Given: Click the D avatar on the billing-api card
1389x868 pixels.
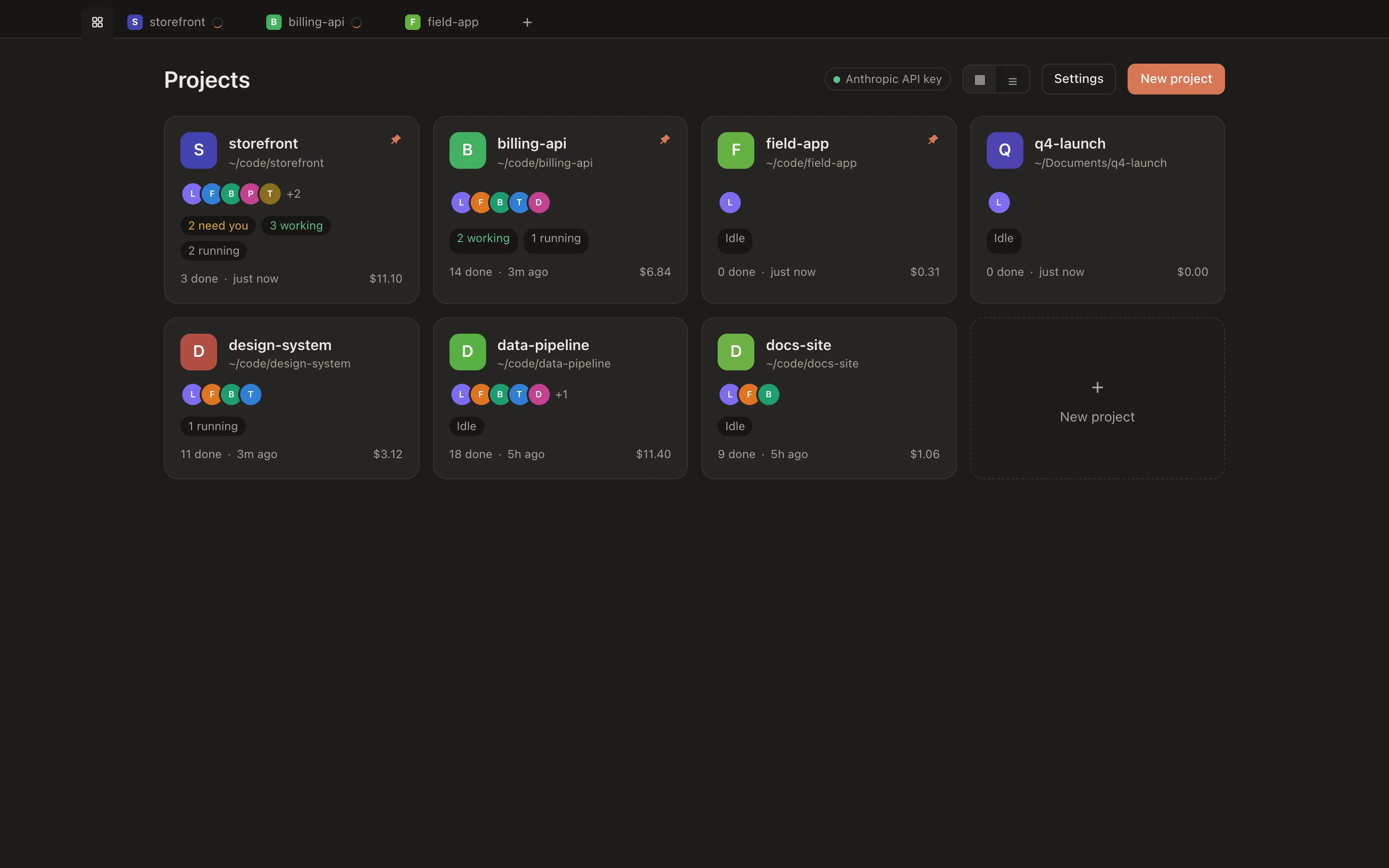Looking at the screenshot, I should tap(538, 203).
